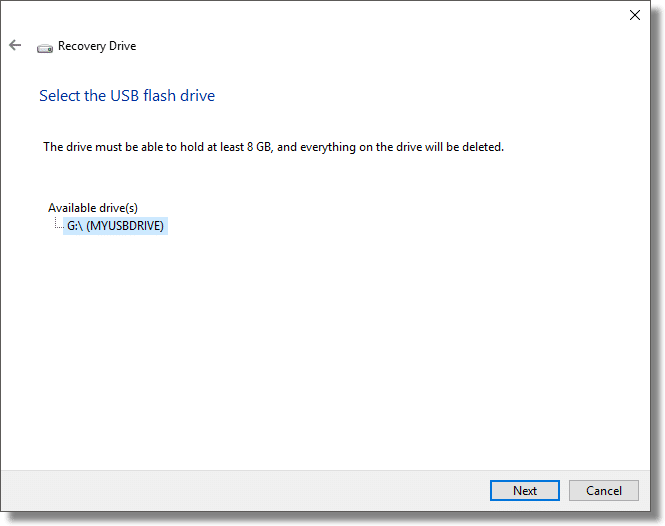Click the Next button
This screenshot has height=526, width=665.
[525, 490]
